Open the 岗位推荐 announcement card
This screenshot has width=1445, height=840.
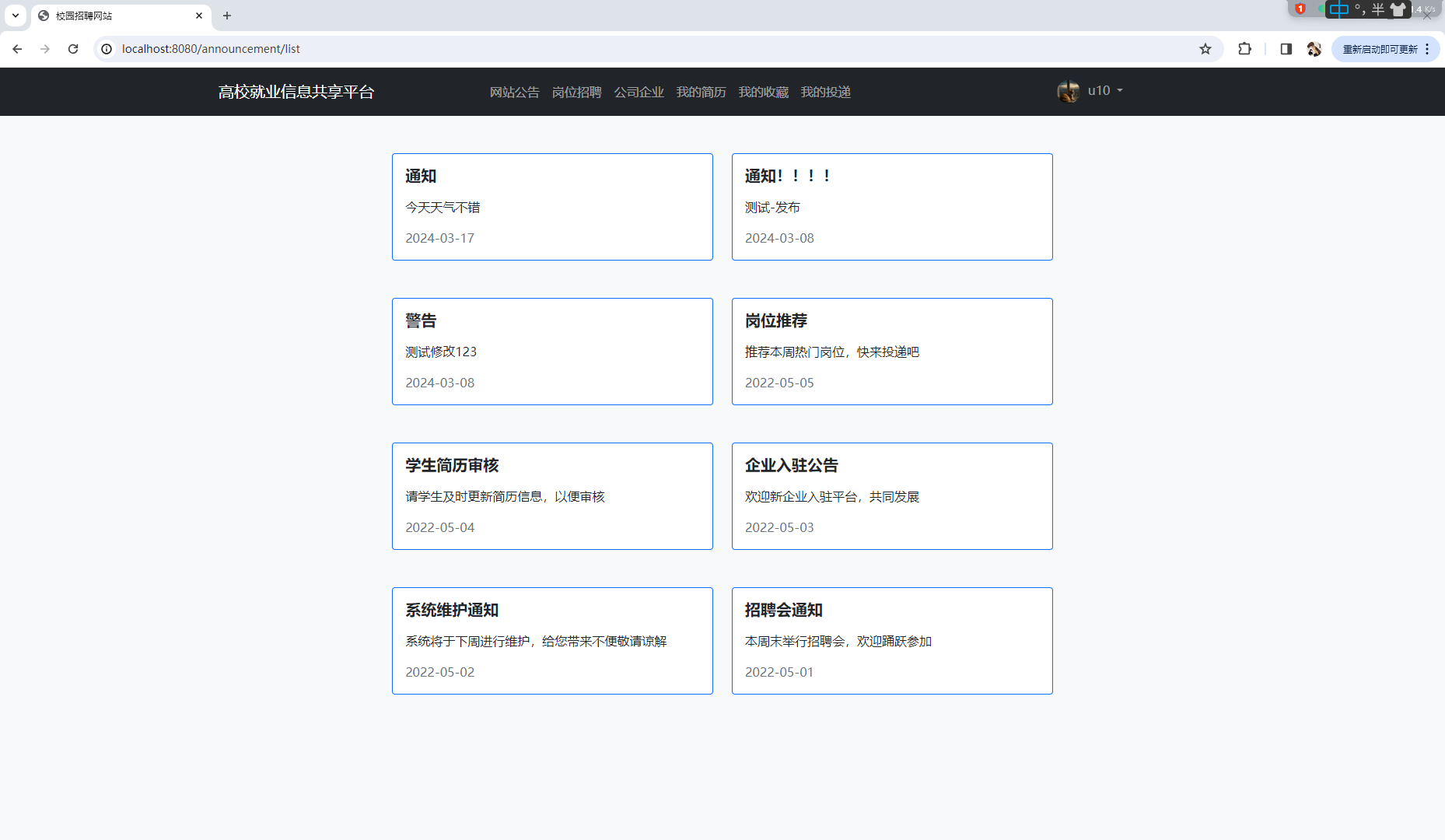click(x=892, y=352)
